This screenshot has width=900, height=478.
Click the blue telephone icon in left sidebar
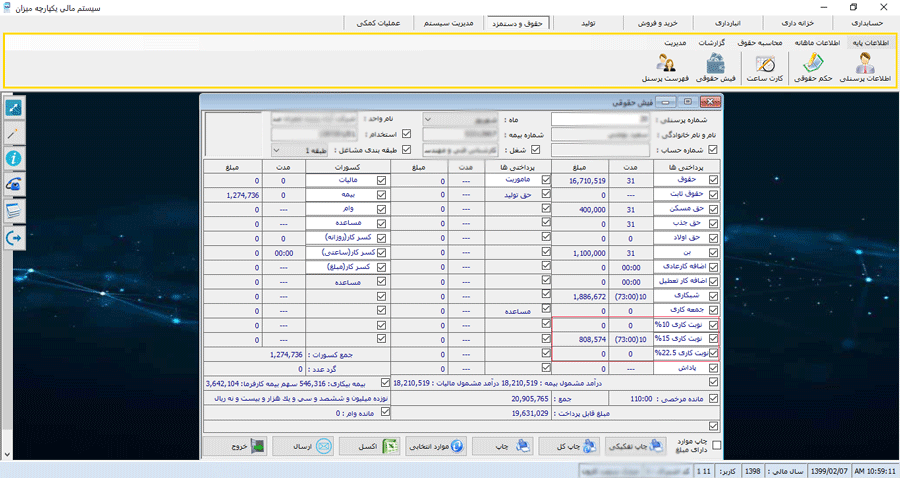click(x=14, y=184)
